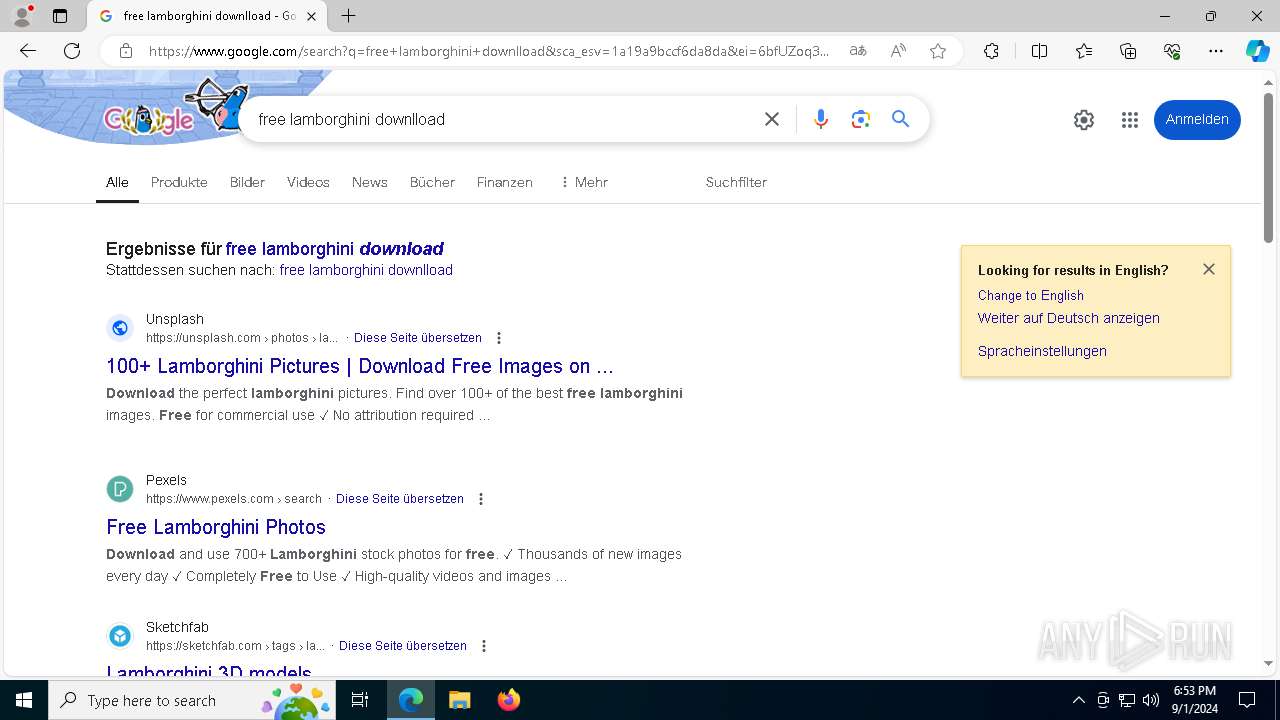Activate the Read aloud icon
This screenshot has width=1280, height=720.
(898, 51)
